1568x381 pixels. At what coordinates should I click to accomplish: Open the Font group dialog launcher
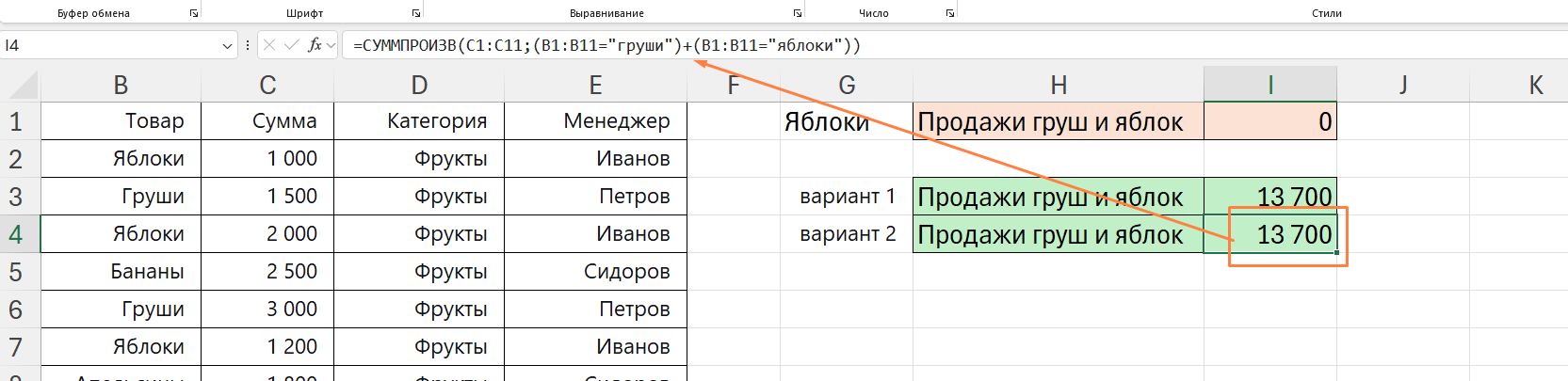pyautogui.click(x=416, y=13)
